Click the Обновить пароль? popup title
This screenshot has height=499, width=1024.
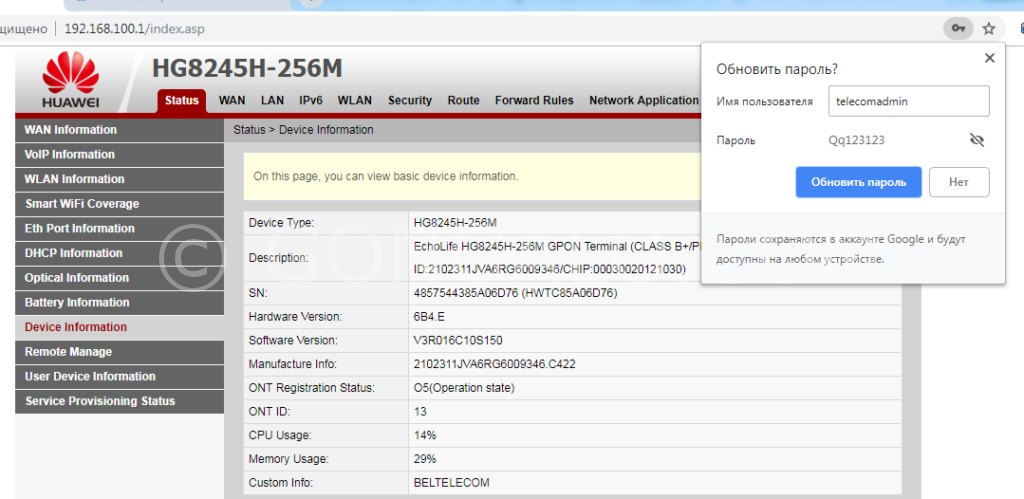tap(777, 70)
